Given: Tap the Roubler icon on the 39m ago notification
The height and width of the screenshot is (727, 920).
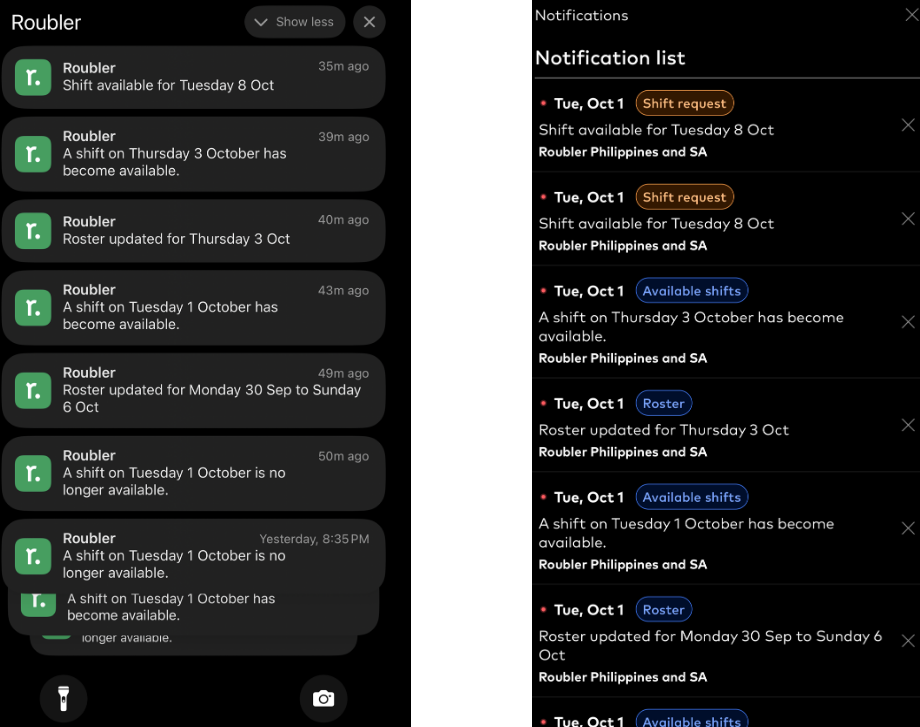Looking at the screenshot, I should click(x=33, y=154).
